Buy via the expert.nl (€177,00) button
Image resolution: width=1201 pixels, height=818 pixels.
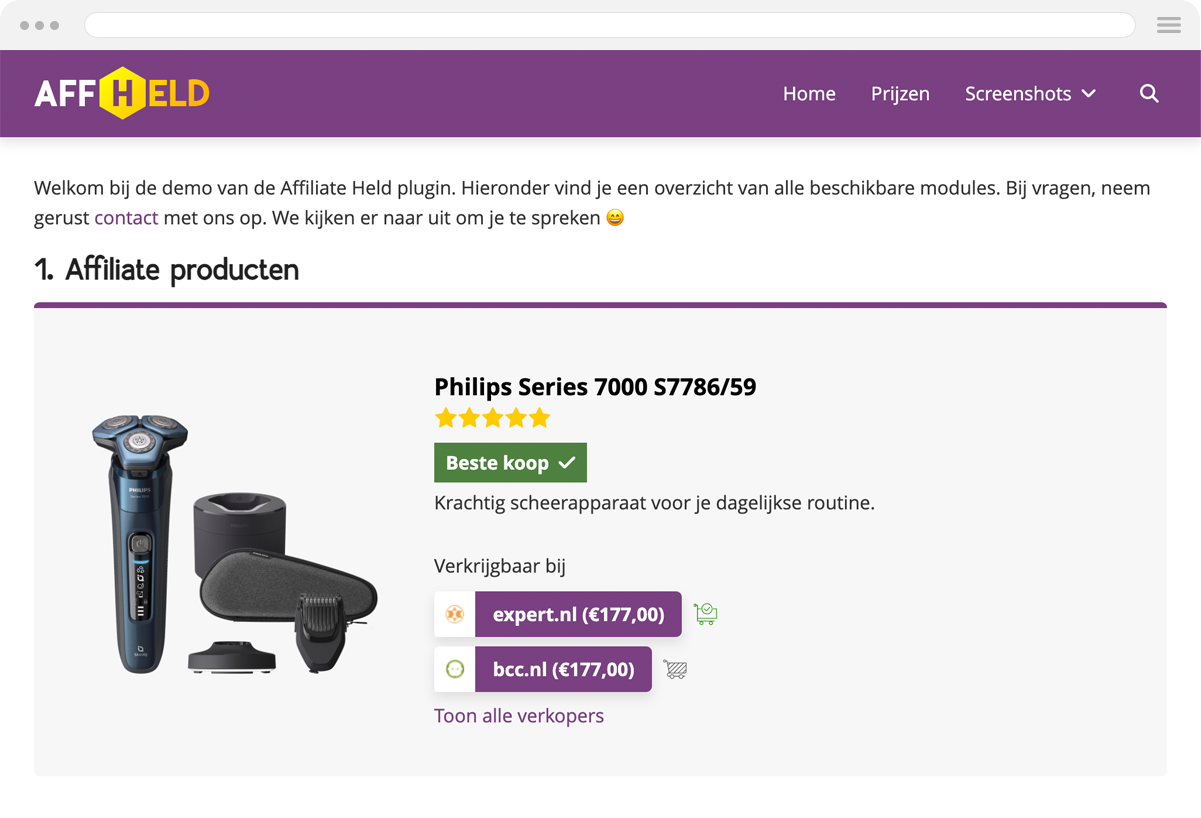578,613
